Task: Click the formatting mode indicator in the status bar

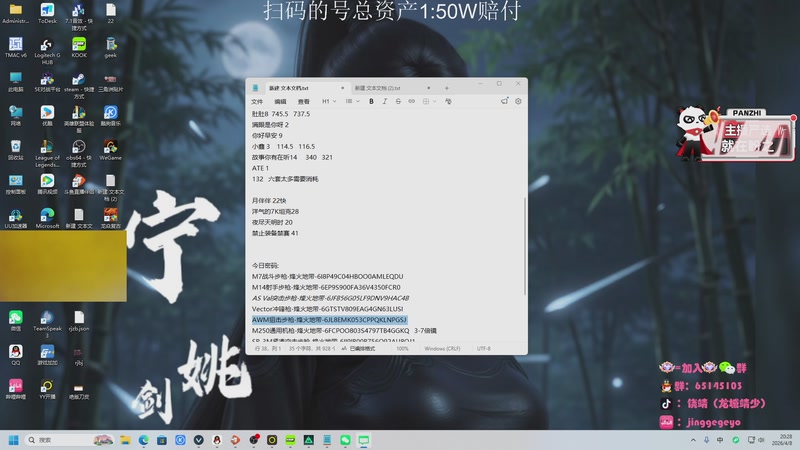Action: point(358,348)
